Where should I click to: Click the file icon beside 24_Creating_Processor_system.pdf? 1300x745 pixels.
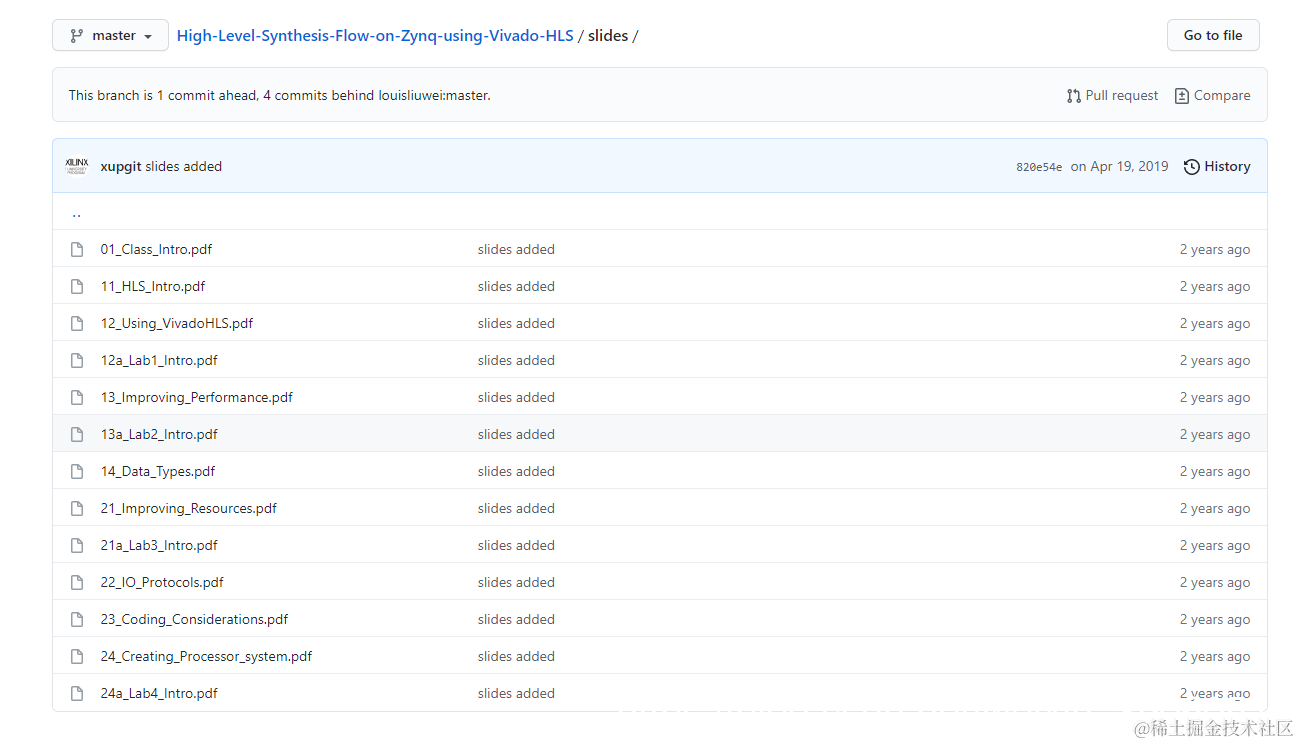pyautogui.click(x=77, y=656)
